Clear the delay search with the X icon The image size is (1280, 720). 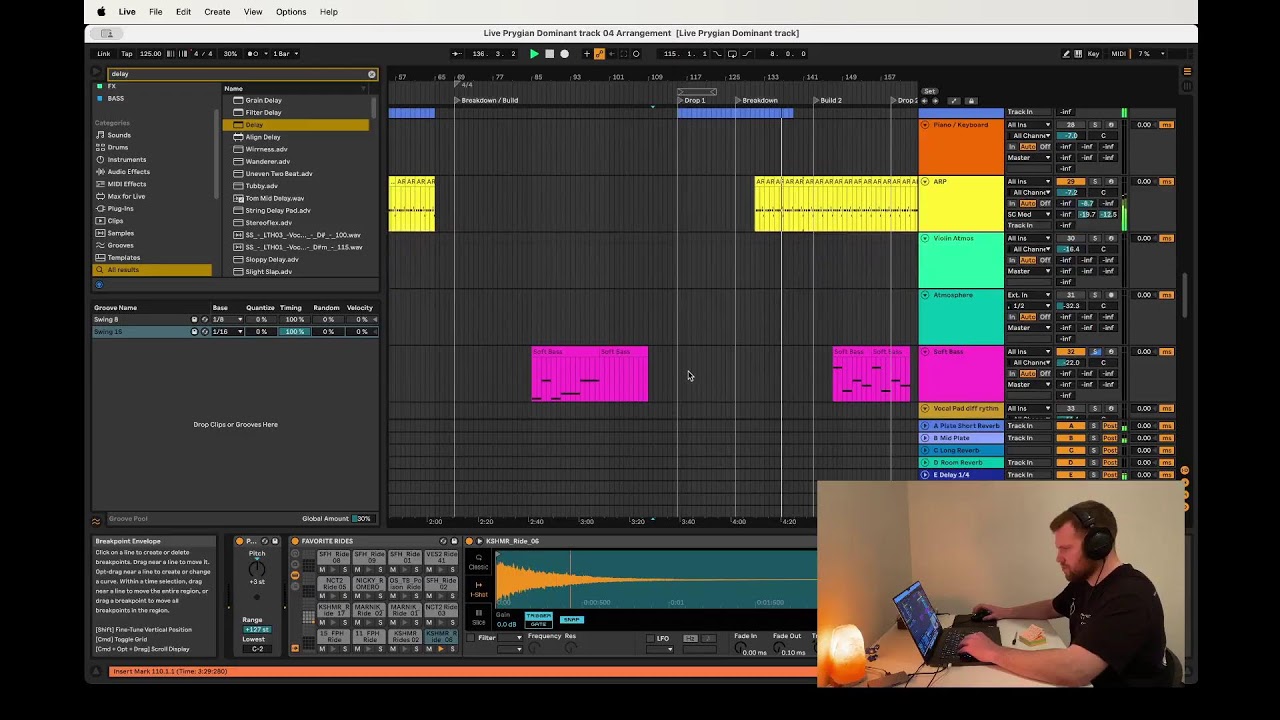371,74
